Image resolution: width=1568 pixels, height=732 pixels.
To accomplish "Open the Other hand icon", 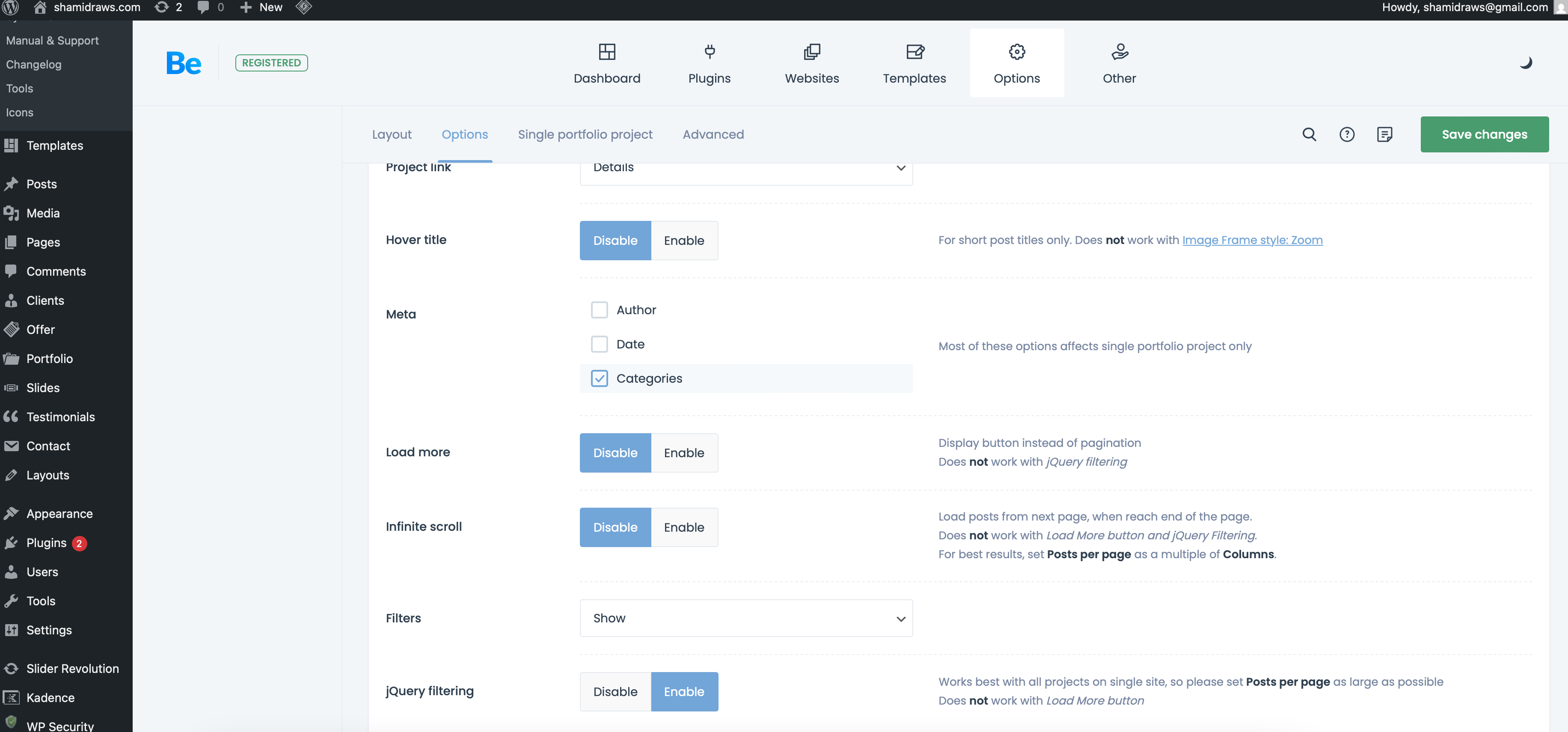I will 1119,52.
